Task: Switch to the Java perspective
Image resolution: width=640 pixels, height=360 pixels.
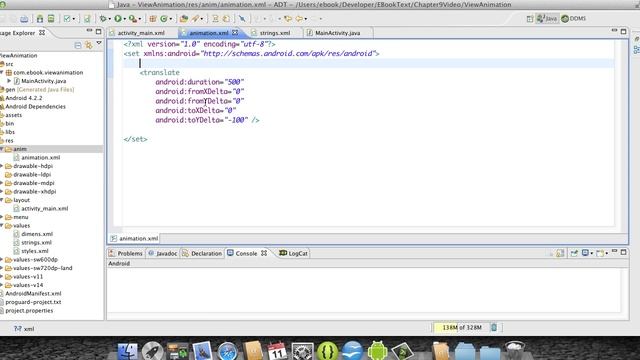Action: click(547, 19)
